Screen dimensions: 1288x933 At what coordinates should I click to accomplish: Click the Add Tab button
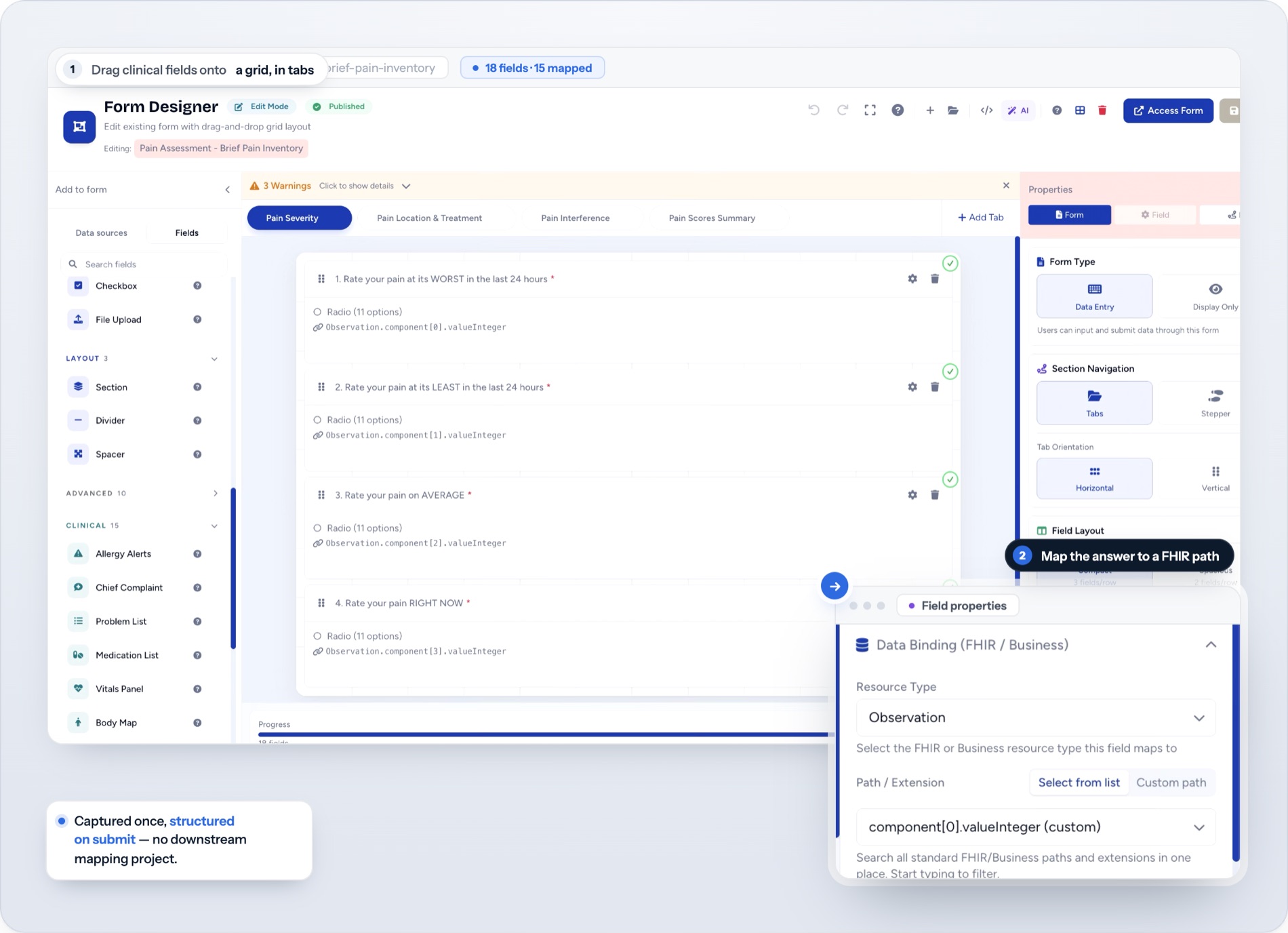click(x=980, y=217)
